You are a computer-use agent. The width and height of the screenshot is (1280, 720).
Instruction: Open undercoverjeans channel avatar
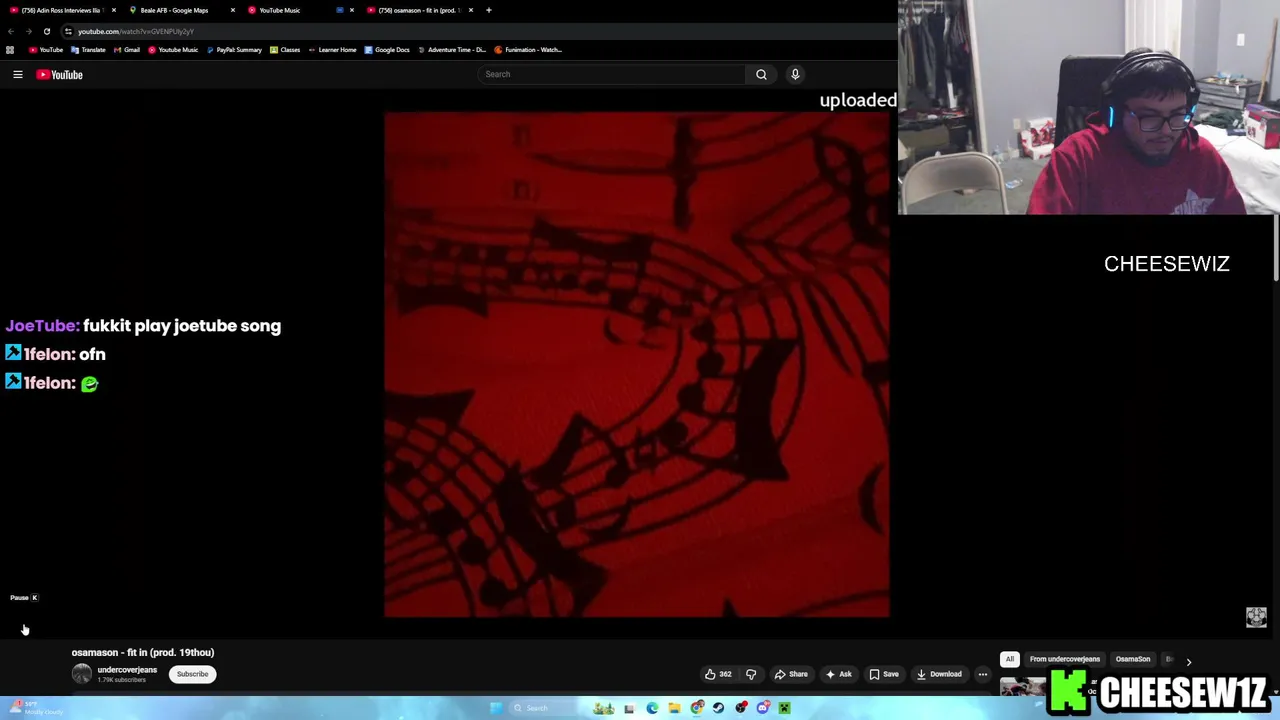pos(81,674)
